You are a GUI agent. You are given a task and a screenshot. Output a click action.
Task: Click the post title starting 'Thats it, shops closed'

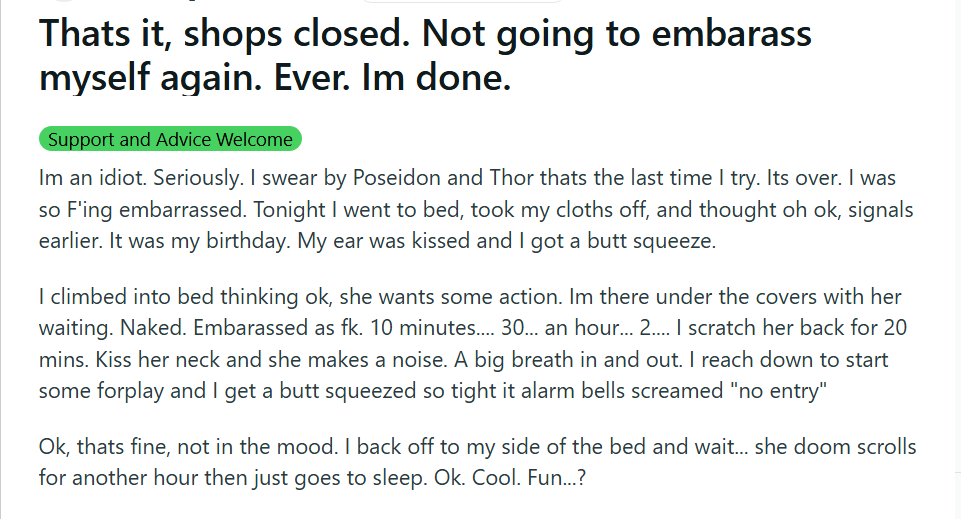(425, 55)
